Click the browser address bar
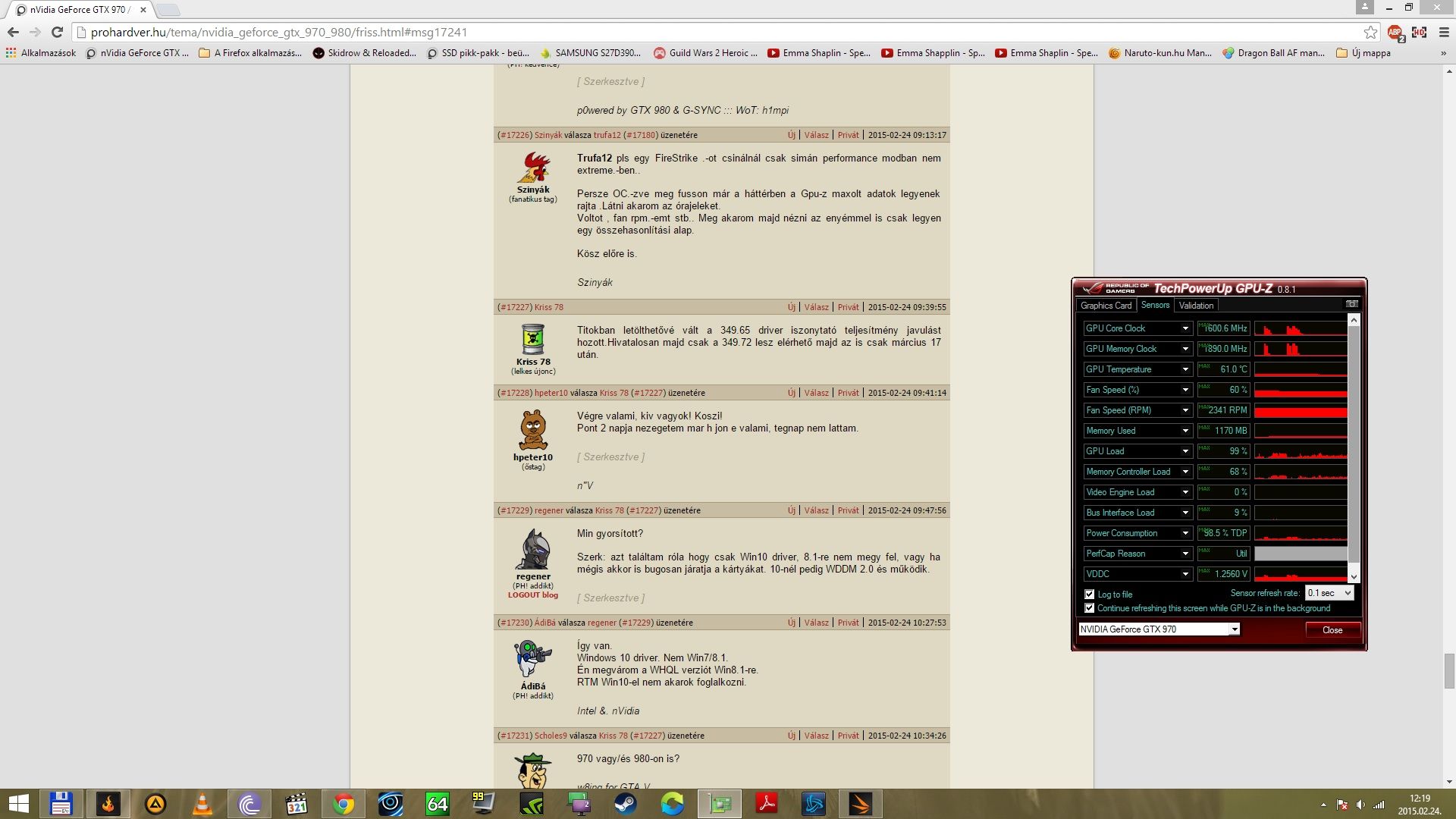1456x819 pixels. point(720,32)
